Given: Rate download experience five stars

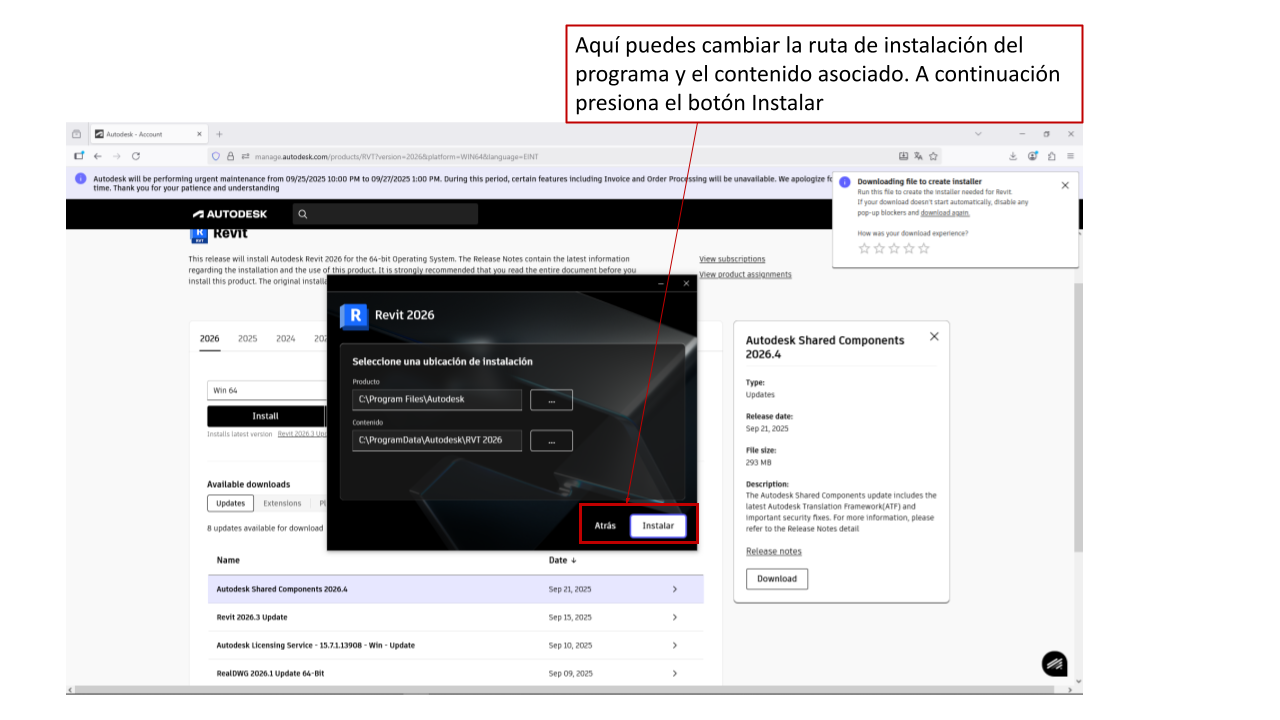Looking at the screenshot, I should [924, 248].
